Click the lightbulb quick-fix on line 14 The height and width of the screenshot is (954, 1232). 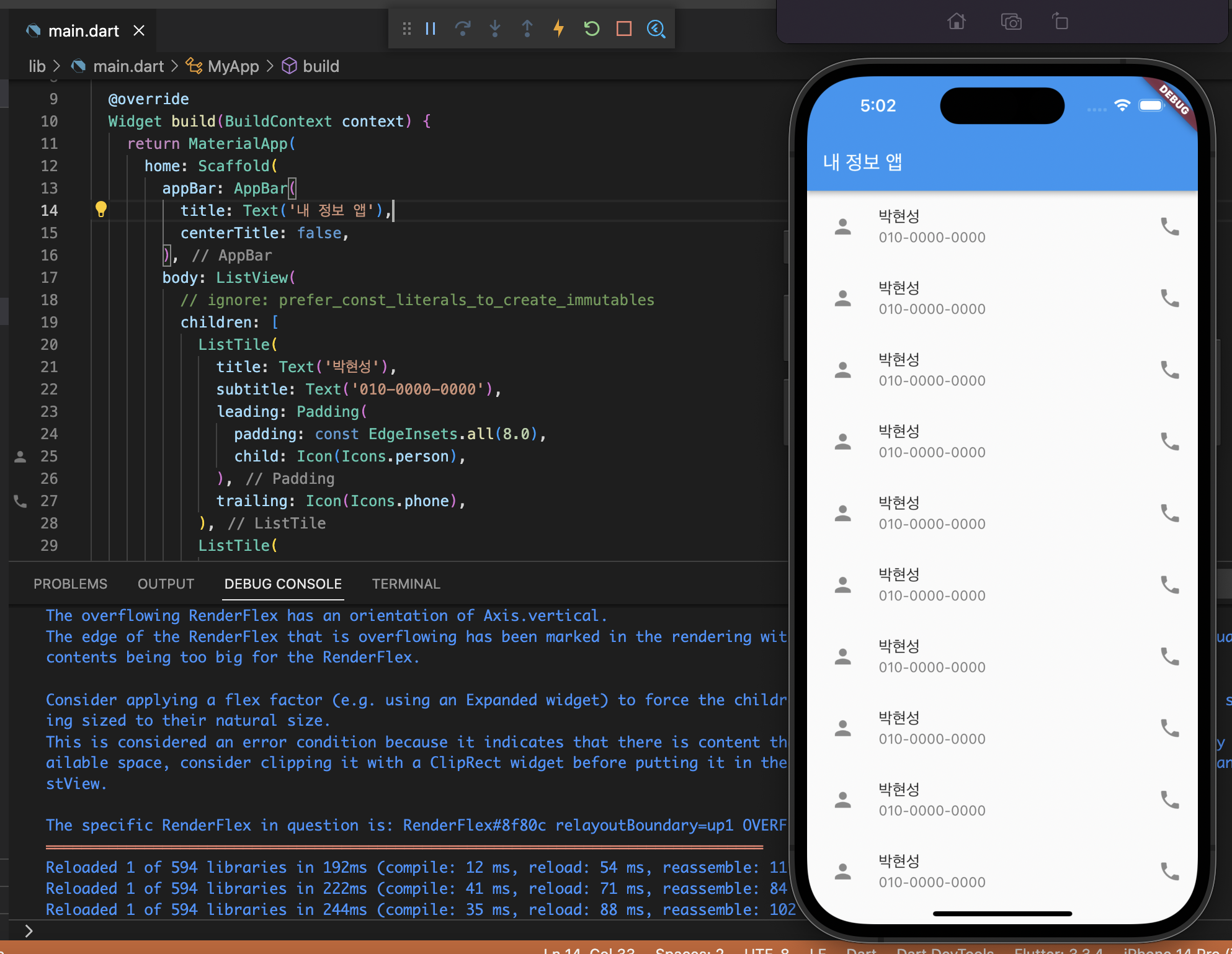[x=101, y=209]
